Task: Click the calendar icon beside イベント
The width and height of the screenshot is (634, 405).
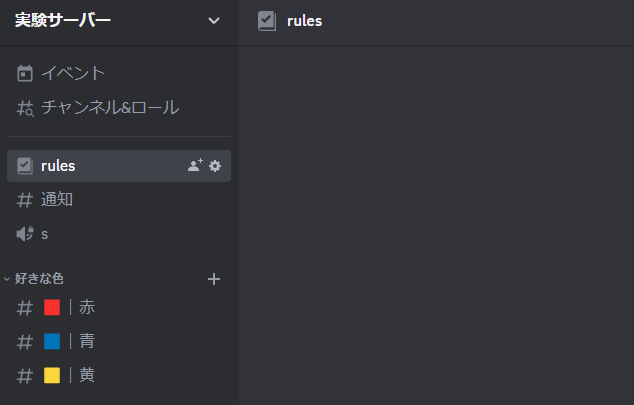Action: 25,74
